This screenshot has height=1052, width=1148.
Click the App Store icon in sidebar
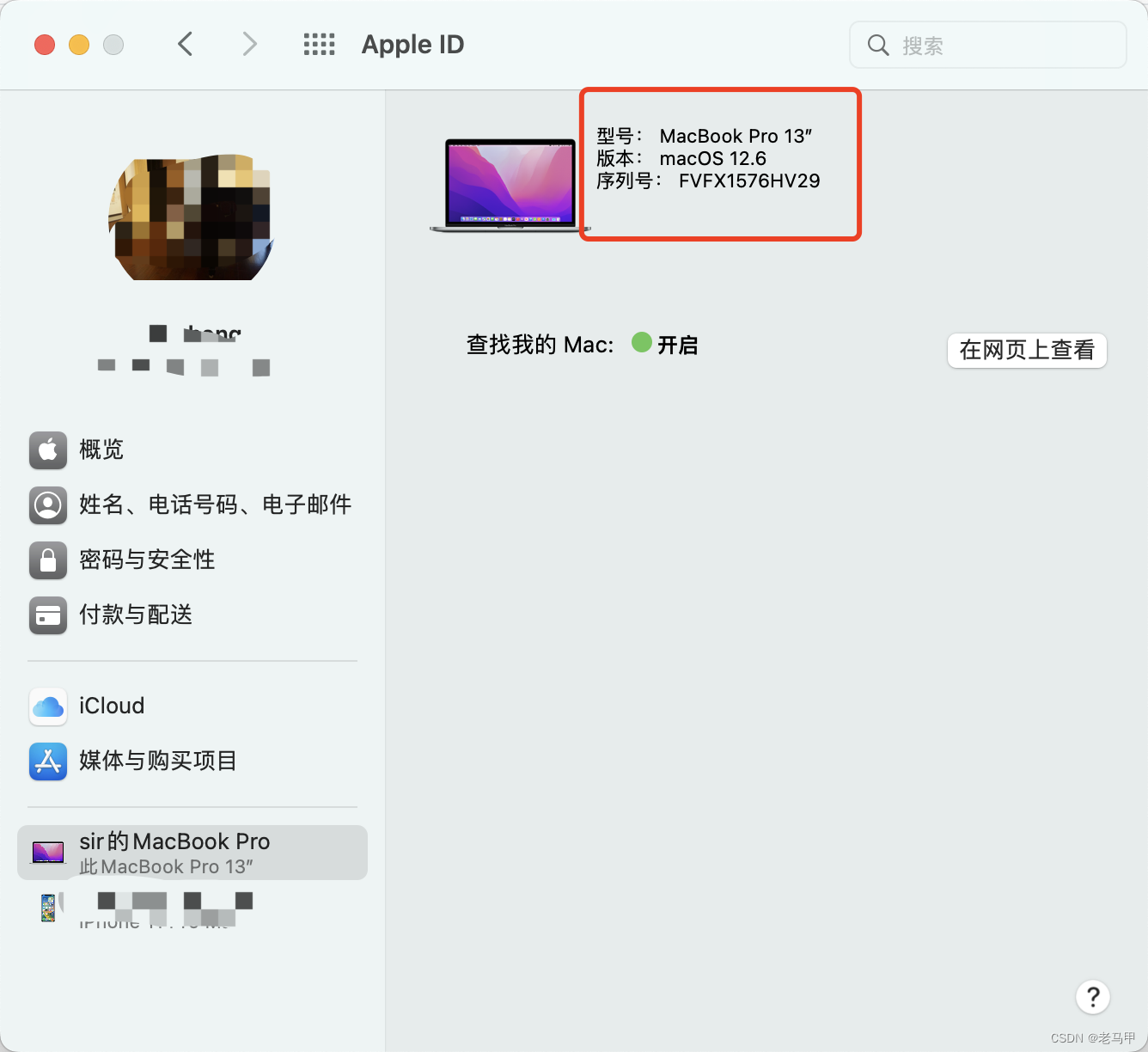(48, 761)
